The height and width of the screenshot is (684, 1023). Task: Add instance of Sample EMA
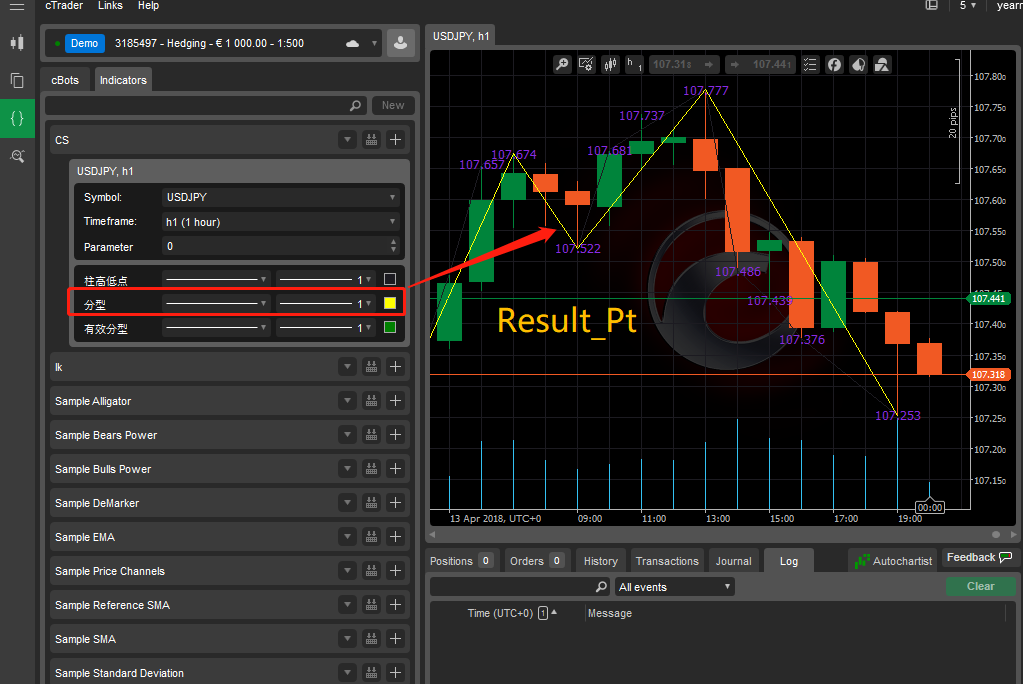[395, 536]
